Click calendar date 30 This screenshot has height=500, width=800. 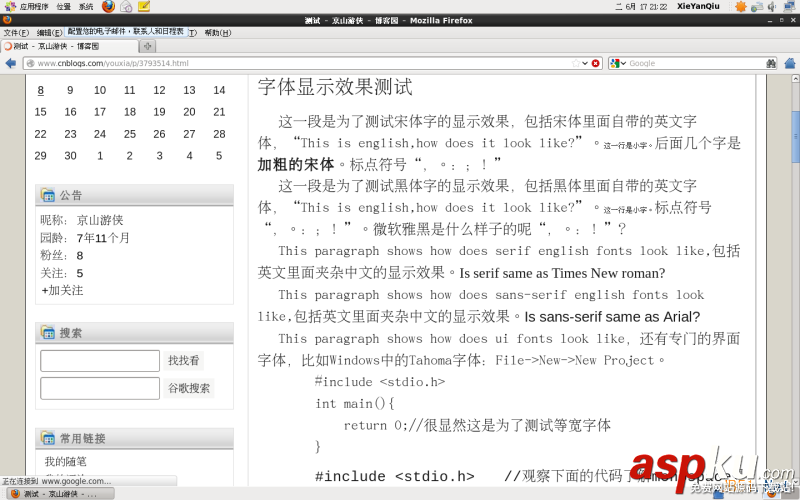(70, 156)
